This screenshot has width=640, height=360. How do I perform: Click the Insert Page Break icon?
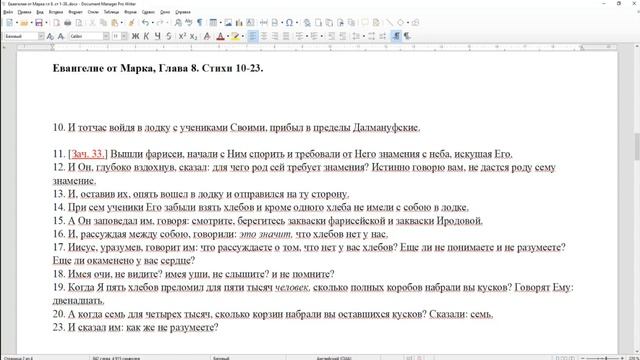pyautogui.click(x=264, y=23)
